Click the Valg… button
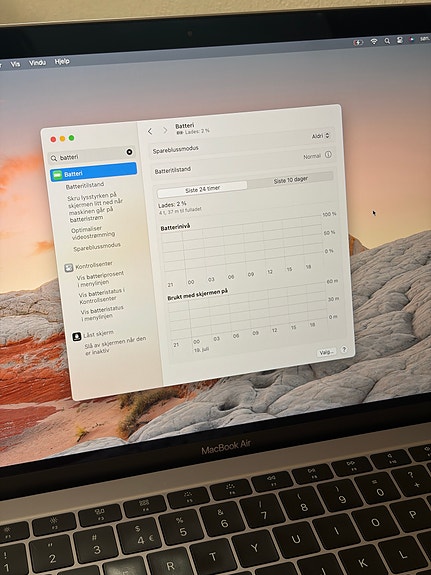The height and width of the screenshot is (575, 431). [326, 352]
